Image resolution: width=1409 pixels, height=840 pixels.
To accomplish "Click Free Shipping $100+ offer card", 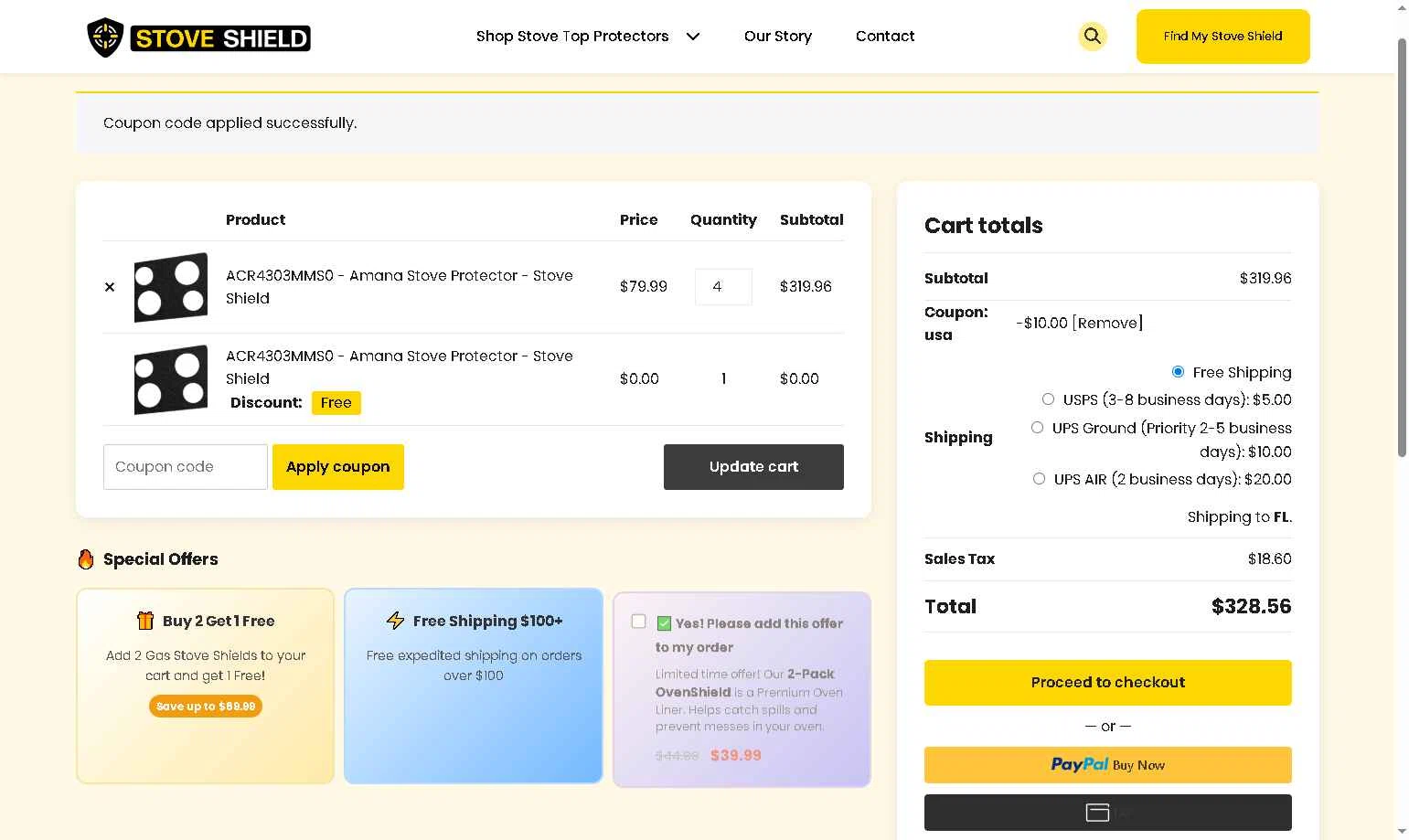I will click(474, 686).
